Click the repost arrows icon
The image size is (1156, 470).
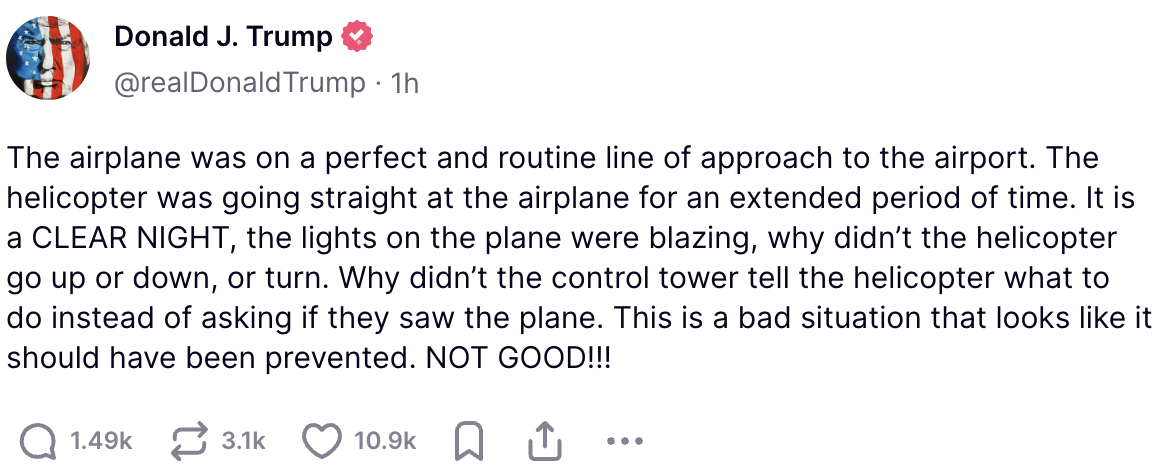tap(188, 440)
